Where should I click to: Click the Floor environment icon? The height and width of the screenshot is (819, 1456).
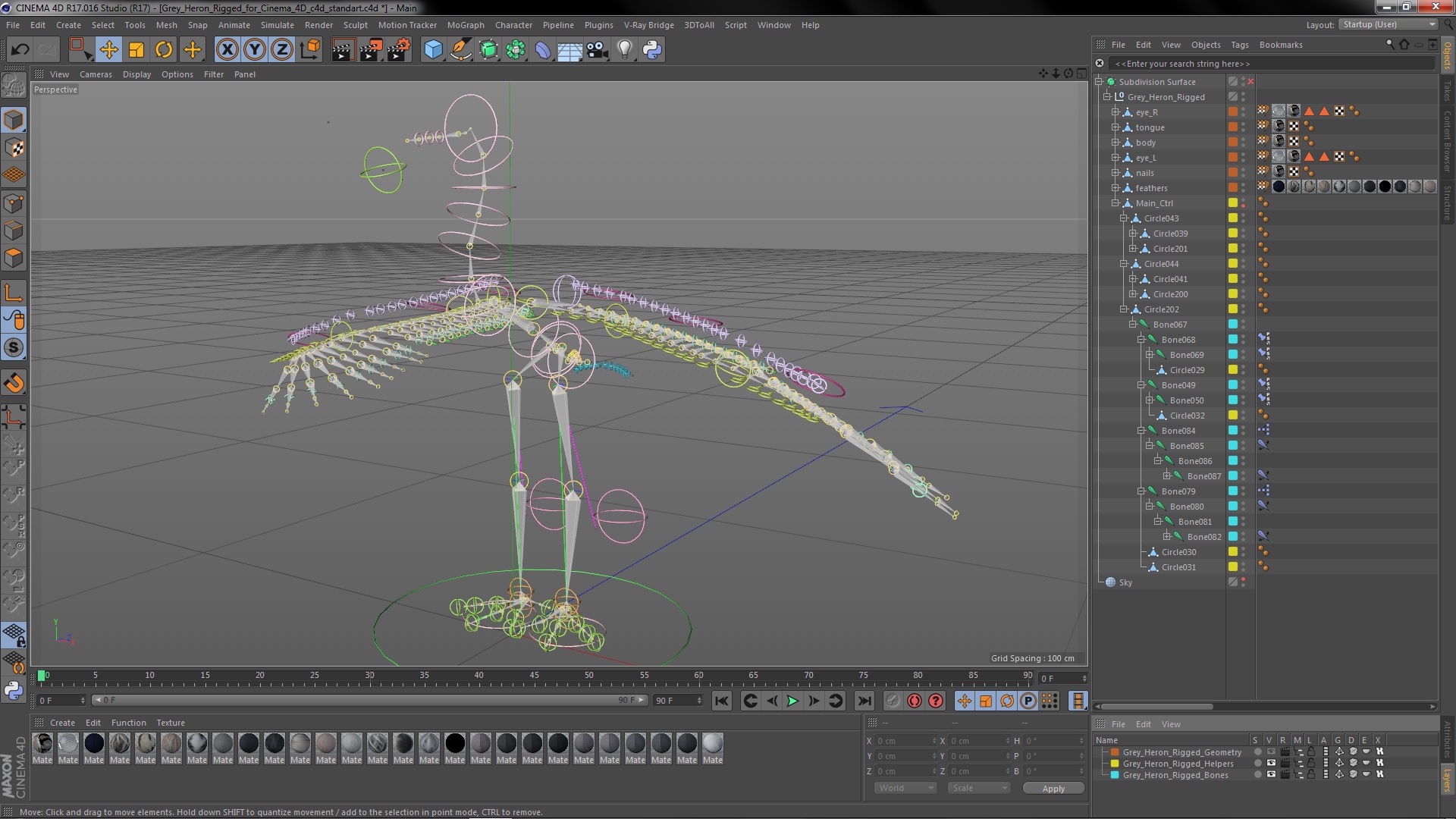coord(570,50)
